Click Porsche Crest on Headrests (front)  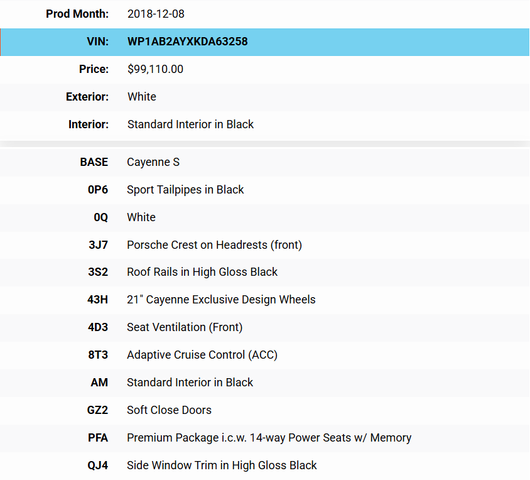pos(214,245)
